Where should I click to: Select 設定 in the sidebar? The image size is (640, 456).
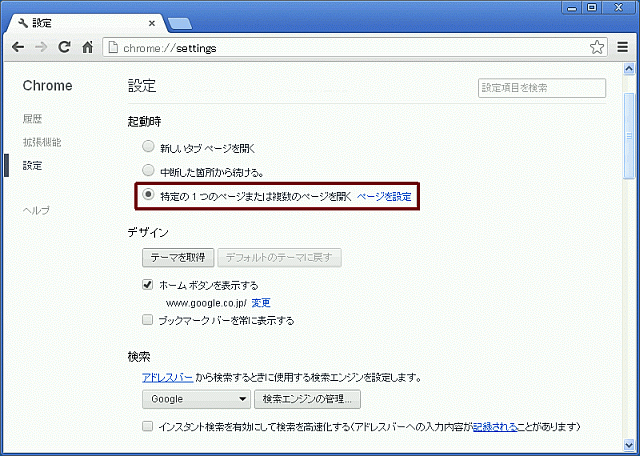[x=32, y=166]
